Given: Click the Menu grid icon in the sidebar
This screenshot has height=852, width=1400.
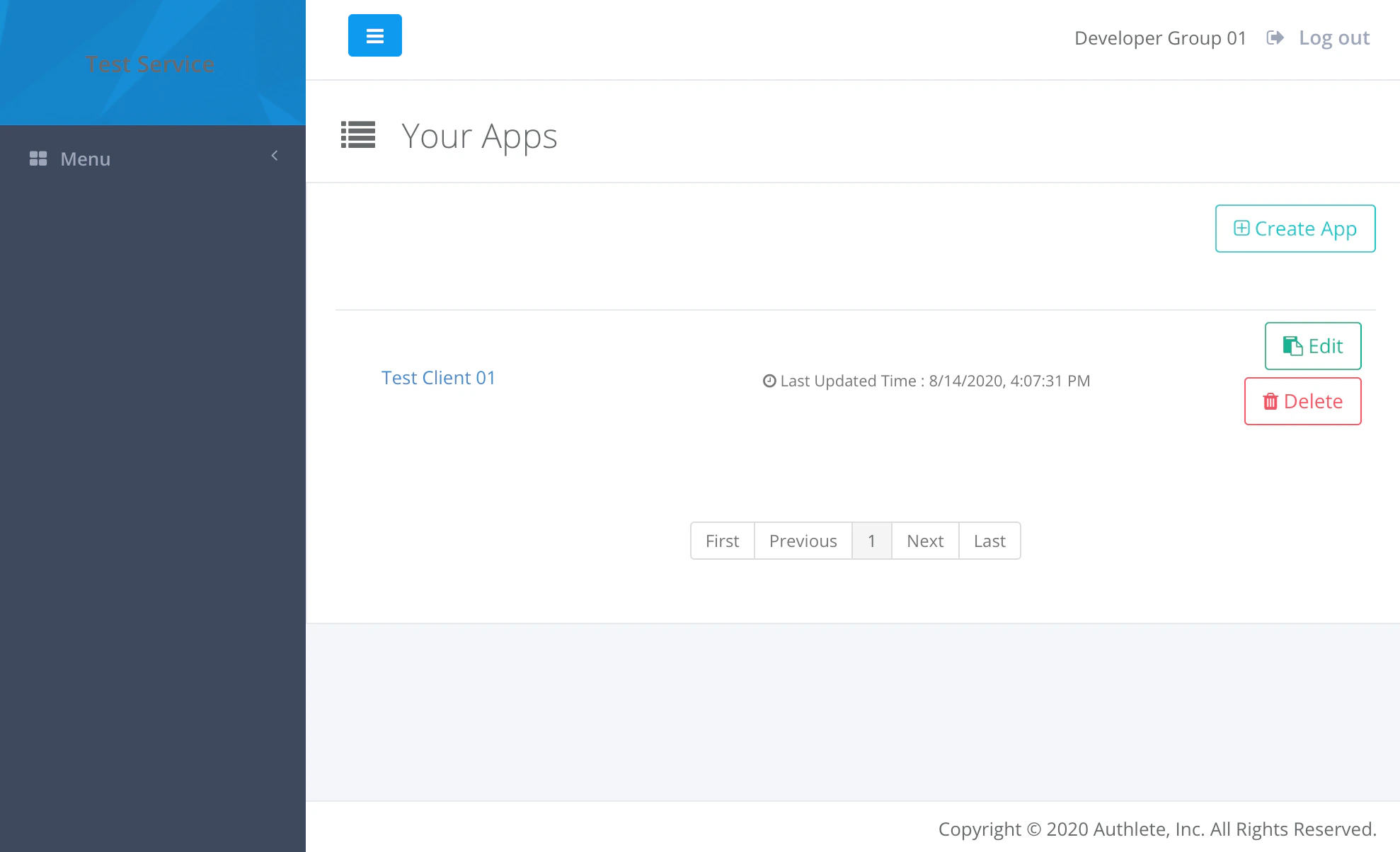Looking at the screenshot, I should (x=38, y=159).
